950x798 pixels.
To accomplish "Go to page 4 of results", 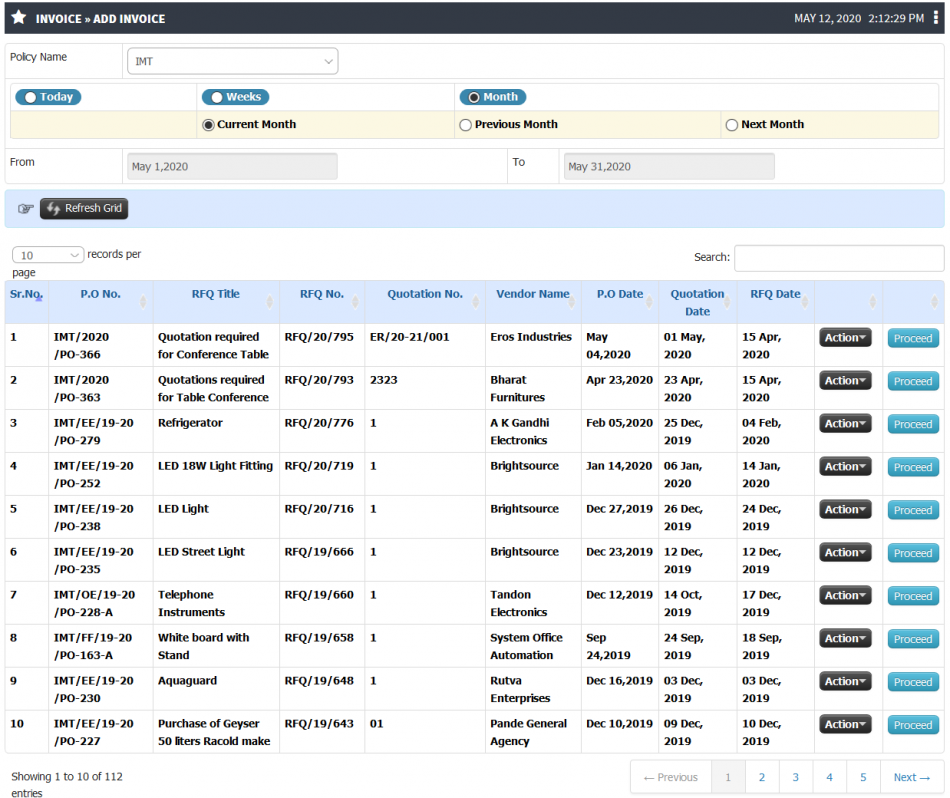I will [x=829, y=777].
